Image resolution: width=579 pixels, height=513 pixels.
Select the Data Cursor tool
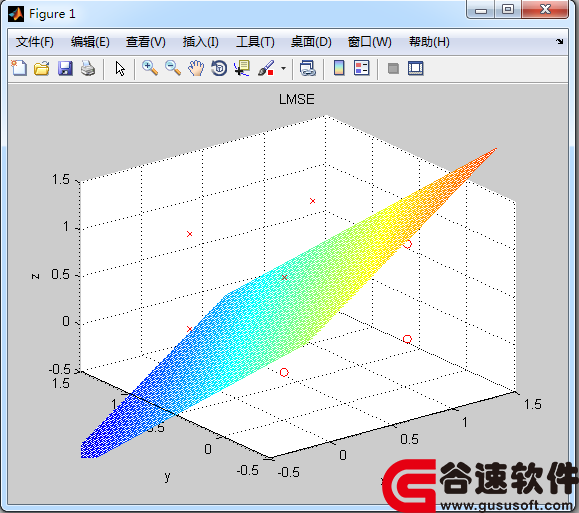(x=242, y=68)
